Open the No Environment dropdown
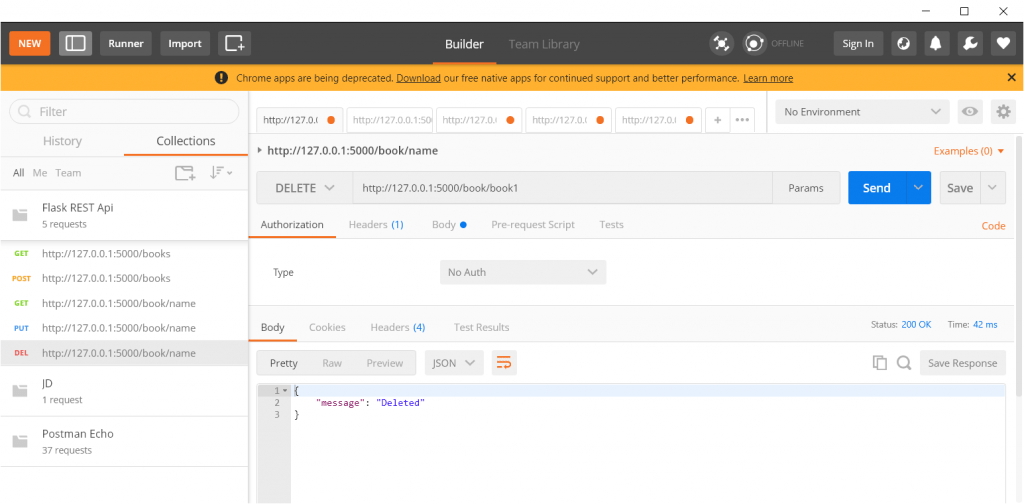The height and width of the screenshot is (504, 1024). click(862, 112)
